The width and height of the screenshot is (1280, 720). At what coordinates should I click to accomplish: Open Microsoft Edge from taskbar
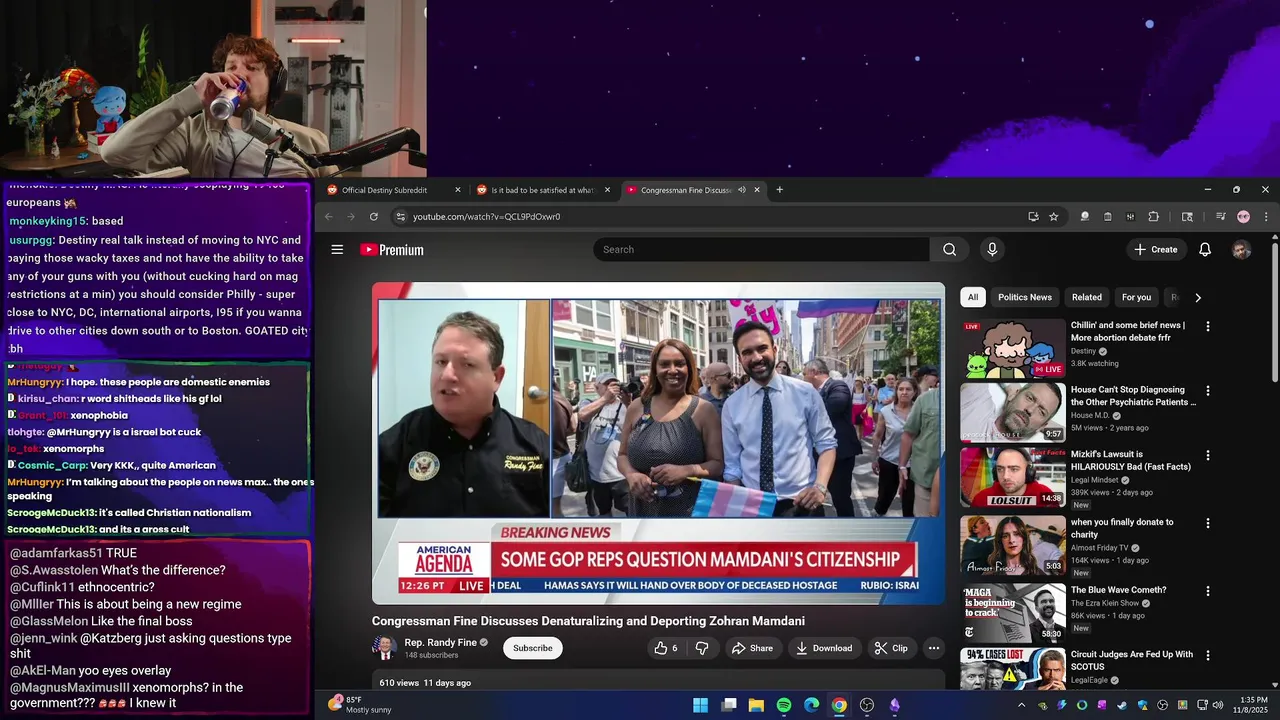812,705
